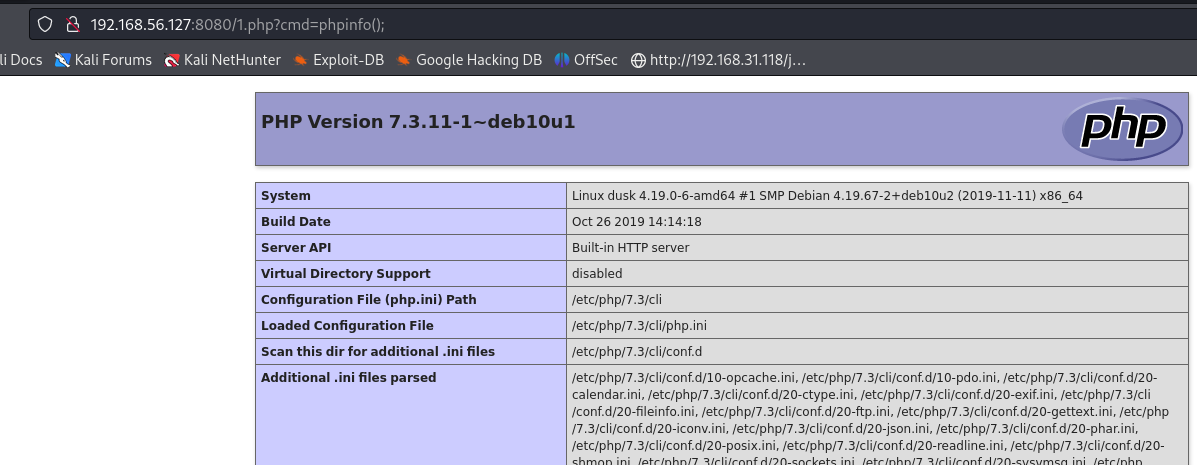The width and height of the screenshot is (1197, 465).
Task: Click the Google Hacking DB favicon
Action: coord(404,60)
